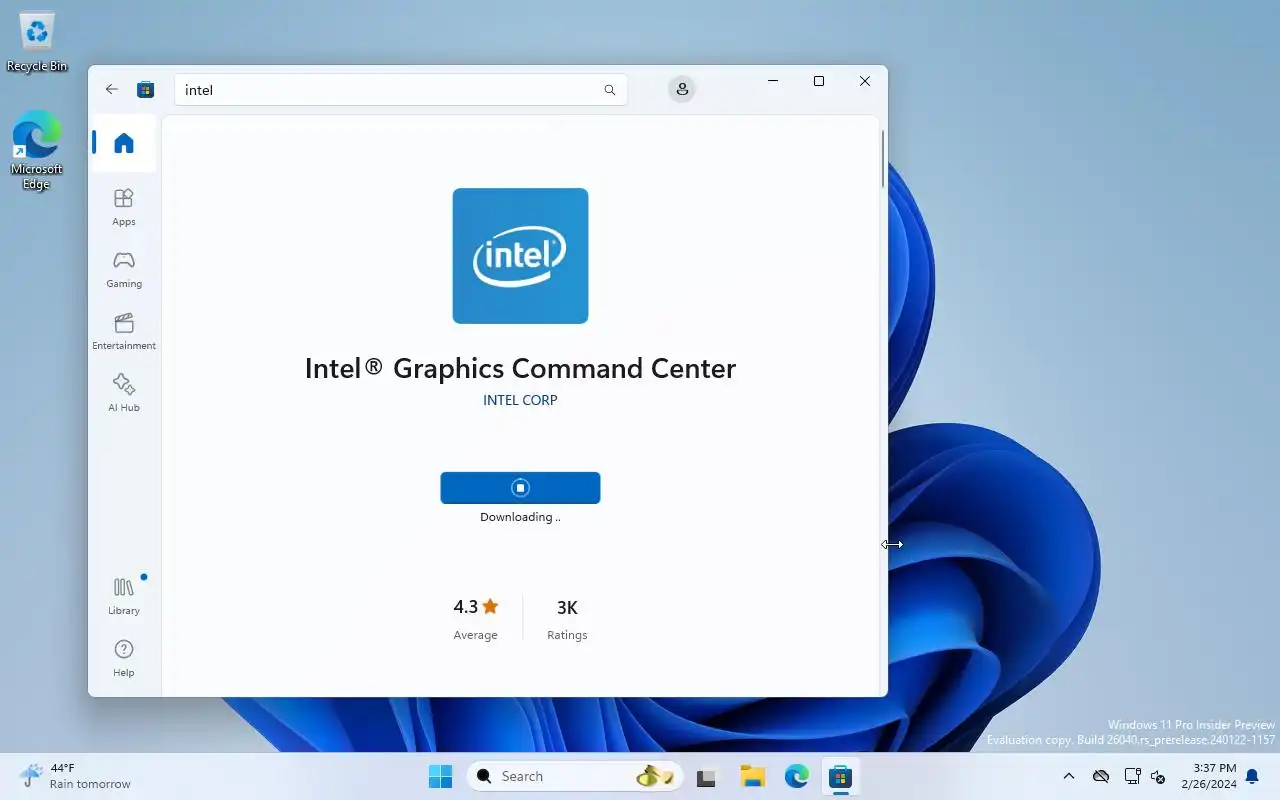Open the Home section in the sidebar
The height and width of the screenshot is (800, 1280).
tap(124, 143)
